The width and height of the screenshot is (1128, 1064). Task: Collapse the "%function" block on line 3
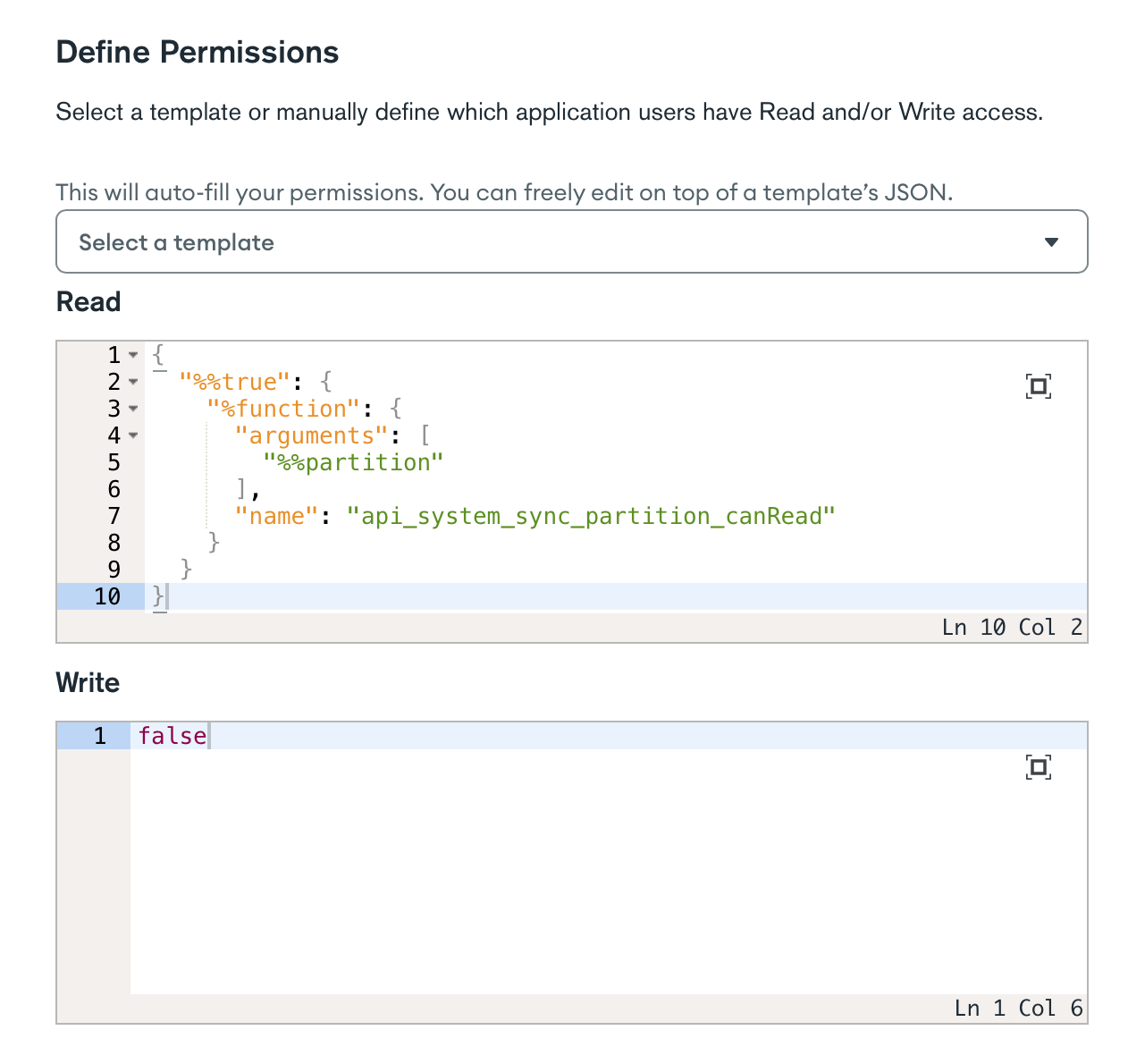pyautogui.click(x=133, y=409)
